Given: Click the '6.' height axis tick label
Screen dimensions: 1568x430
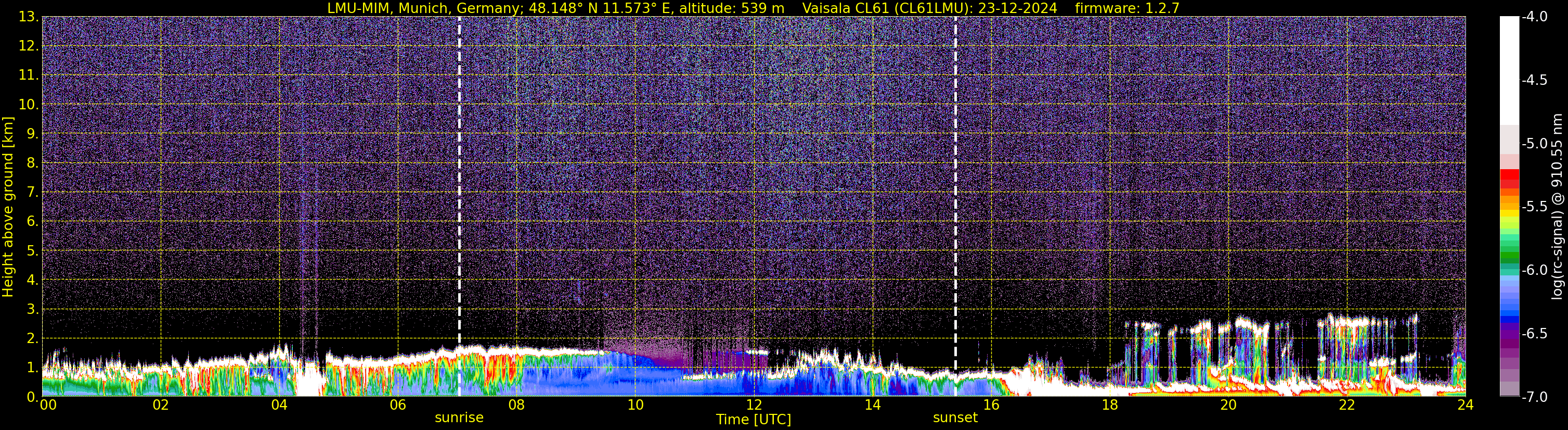Looking at the screenshot, I should point(33,222).
